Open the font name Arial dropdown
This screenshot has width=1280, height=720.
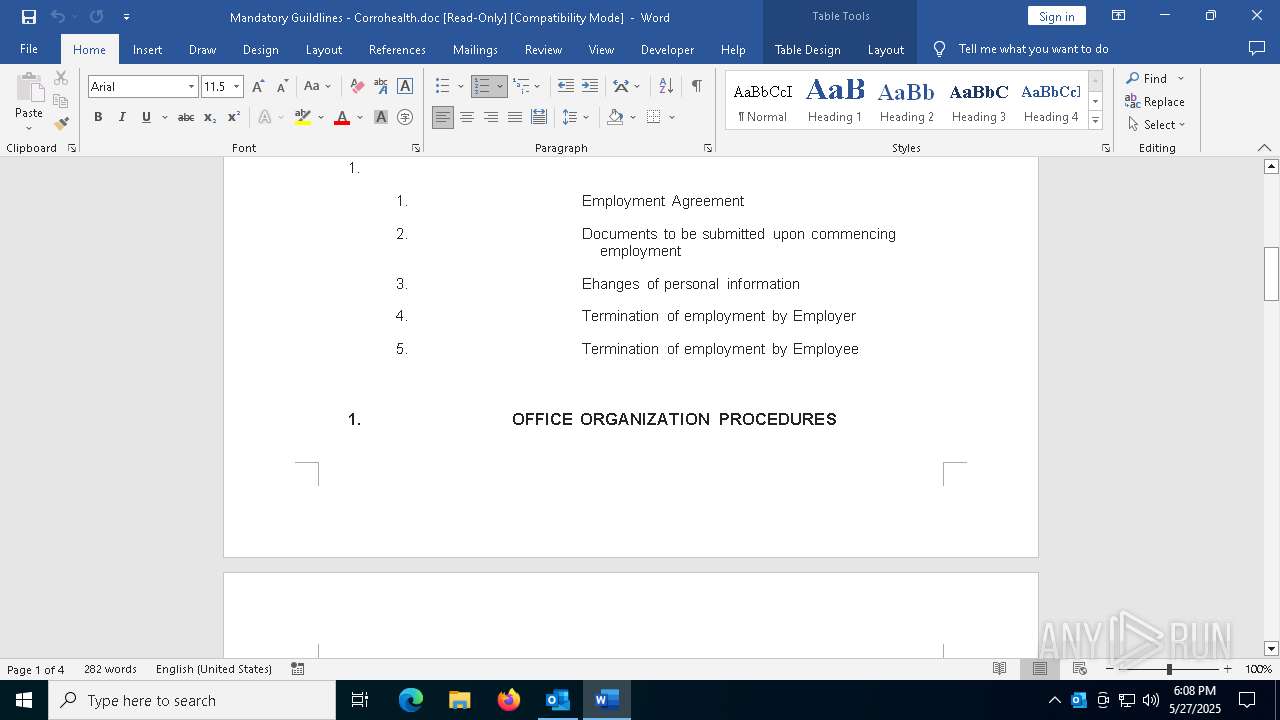191,87
